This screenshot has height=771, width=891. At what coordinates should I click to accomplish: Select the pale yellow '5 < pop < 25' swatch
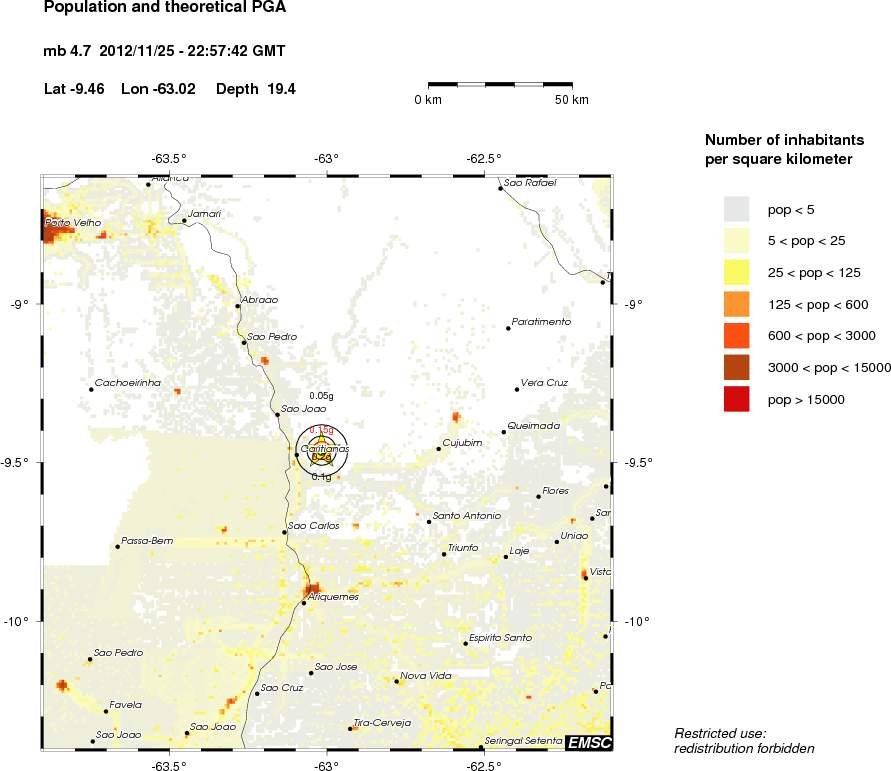pos(736,241)
